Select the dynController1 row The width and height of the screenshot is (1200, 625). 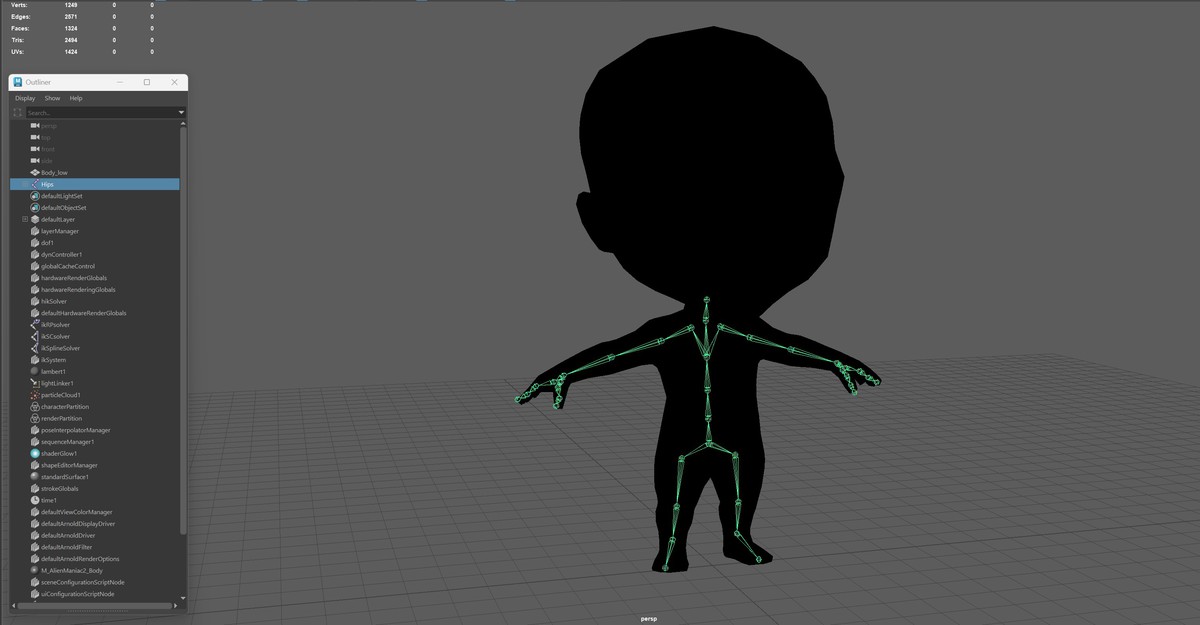coord(95,255)
